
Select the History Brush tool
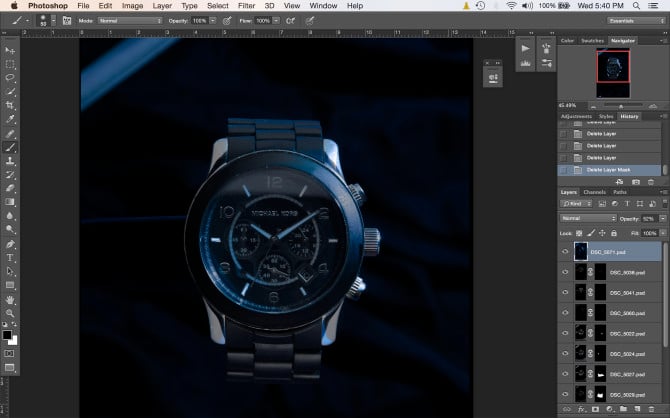(10, 174)
